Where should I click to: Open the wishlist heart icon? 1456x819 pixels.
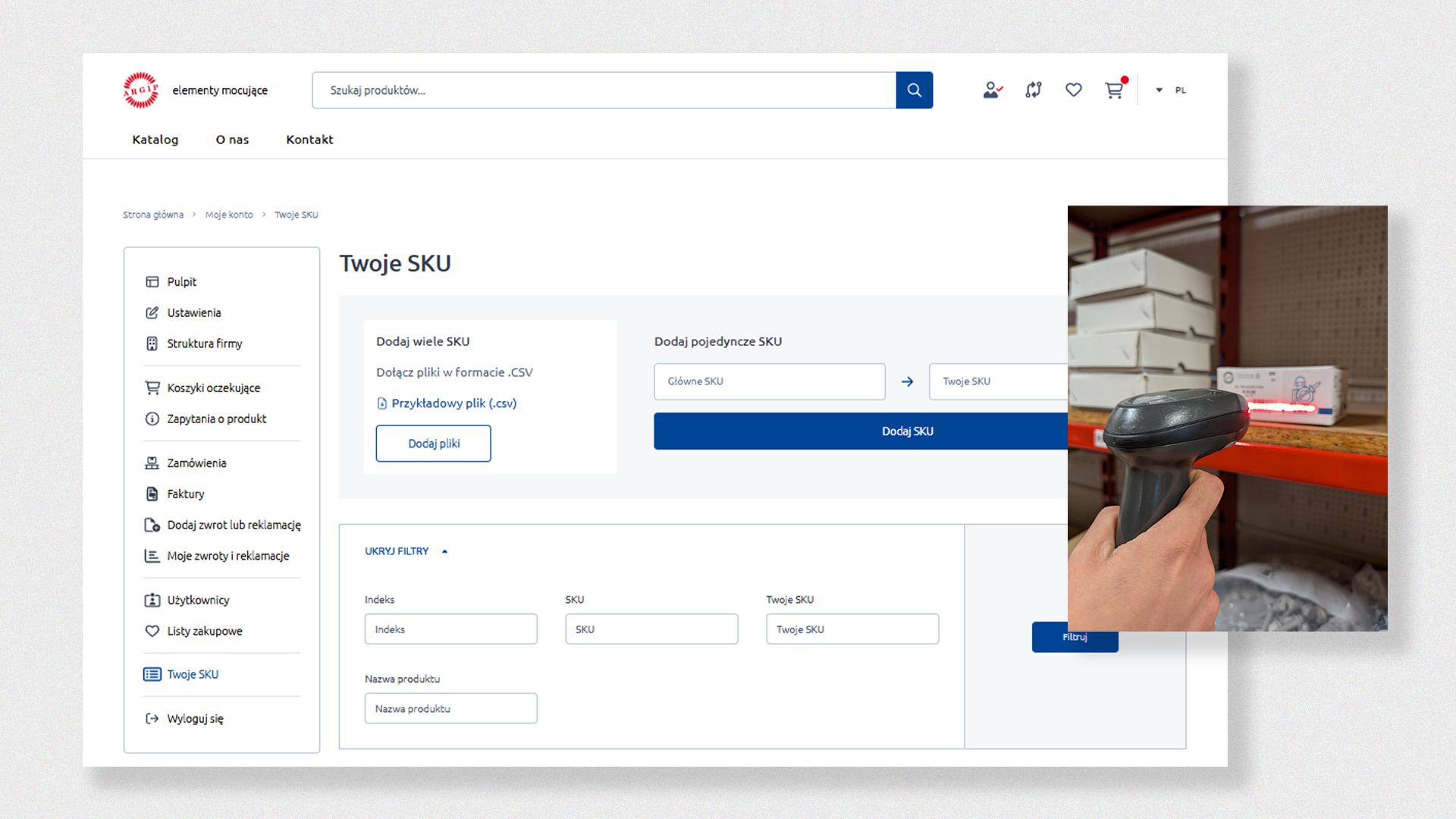point(1073,90)
